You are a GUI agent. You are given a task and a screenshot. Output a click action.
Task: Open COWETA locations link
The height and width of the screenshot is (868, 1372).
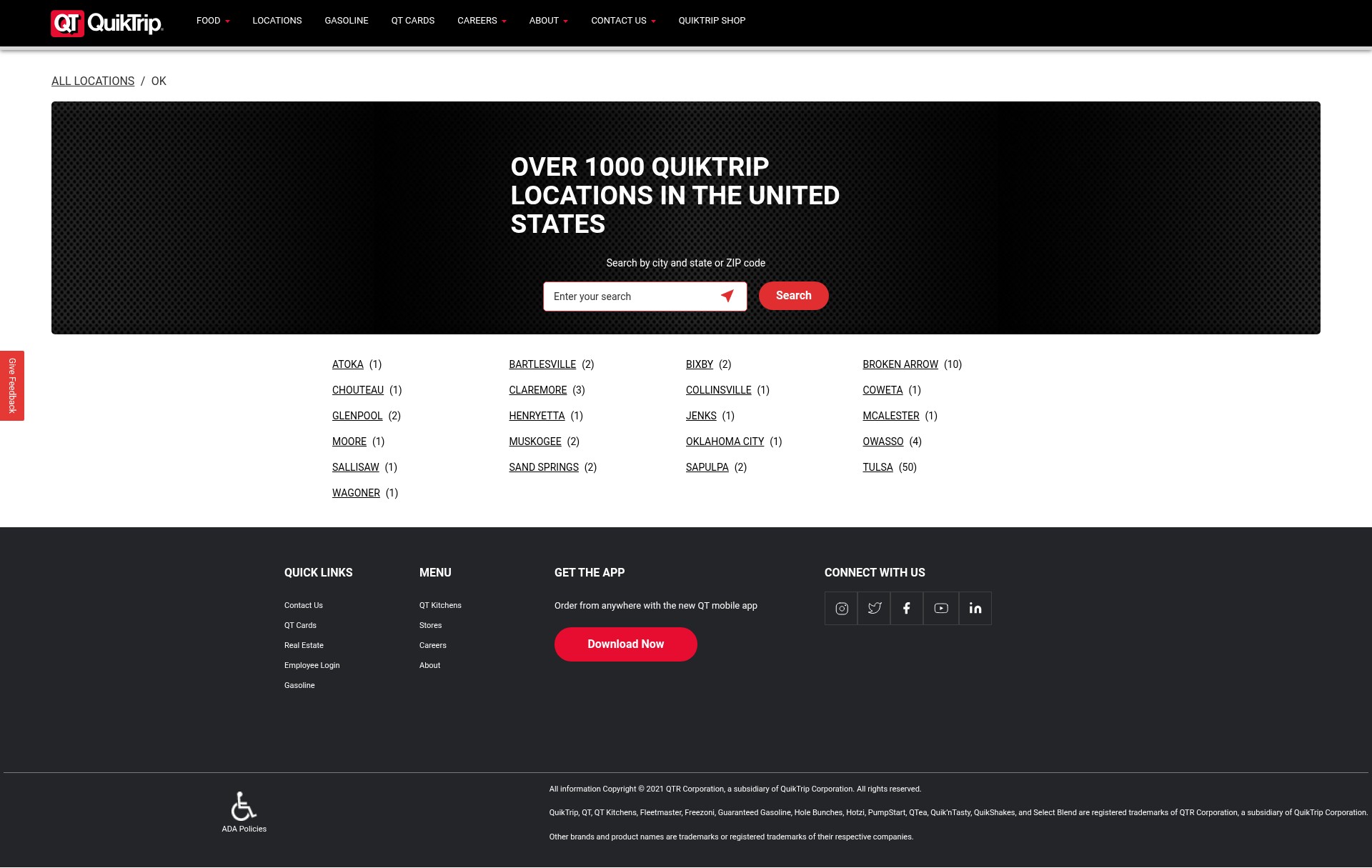click(x=883, y=390)
